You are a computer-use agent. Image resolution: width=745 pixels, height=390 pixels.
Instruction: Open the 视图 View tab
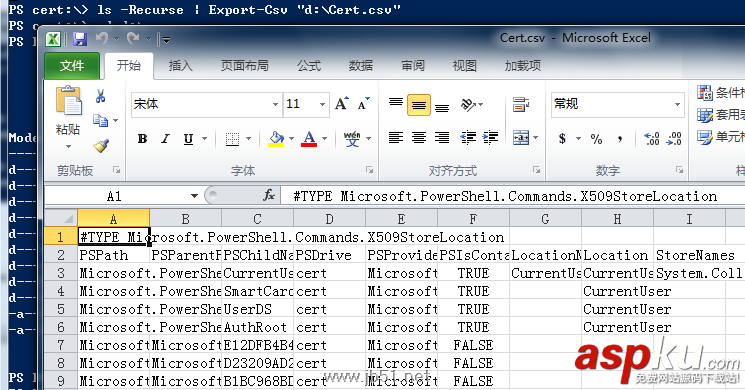point(464,66)
